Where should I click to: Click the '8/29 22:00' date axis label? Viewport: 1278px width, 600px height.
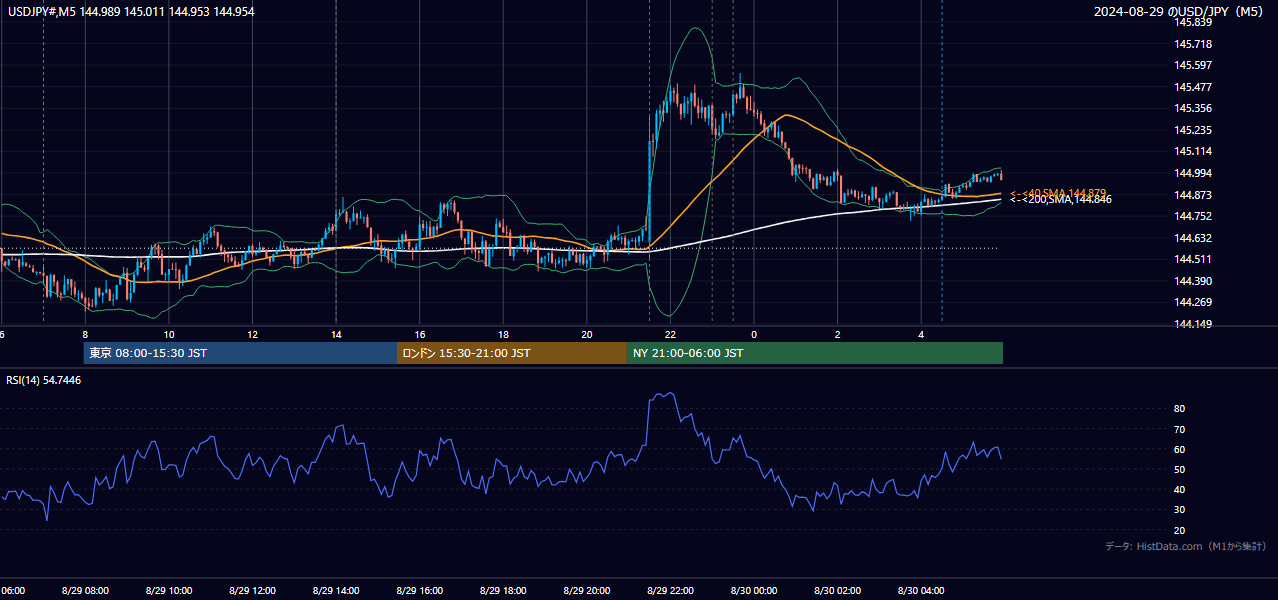tap(670, 591)
